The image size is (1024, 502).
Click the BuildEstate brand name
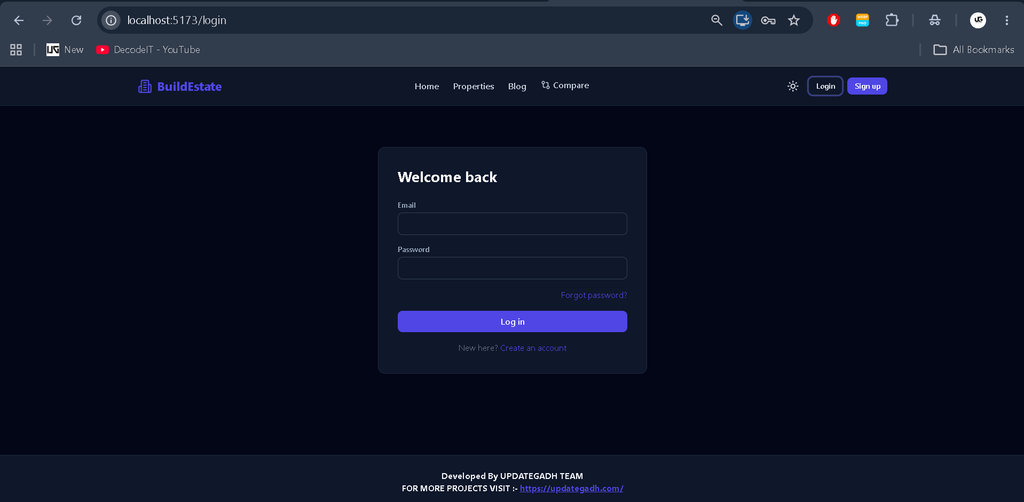click(189, 86)
